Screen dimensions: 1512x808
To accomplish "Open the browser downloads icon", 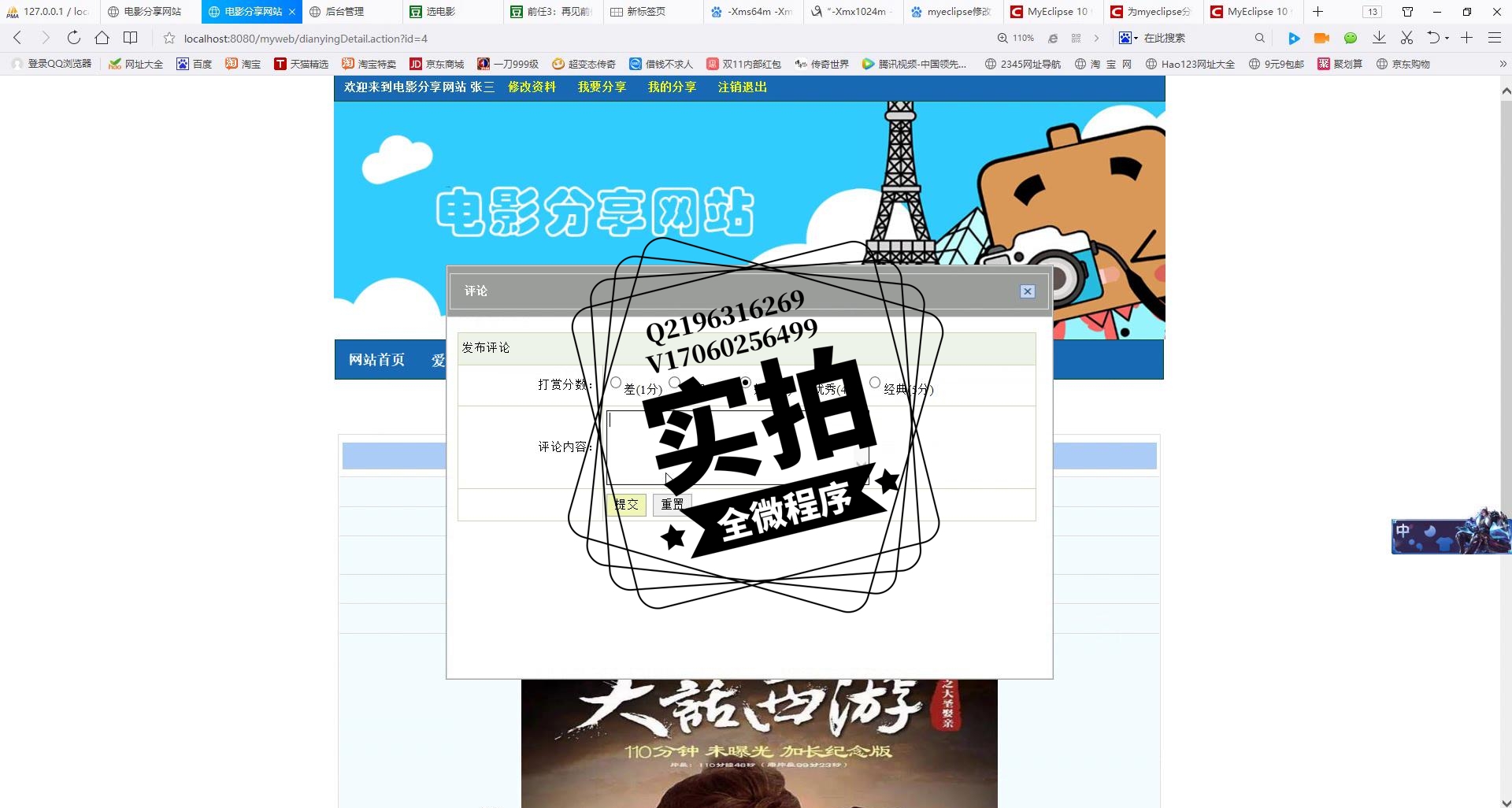I will pyautogui.click(x=1379, y=38).
